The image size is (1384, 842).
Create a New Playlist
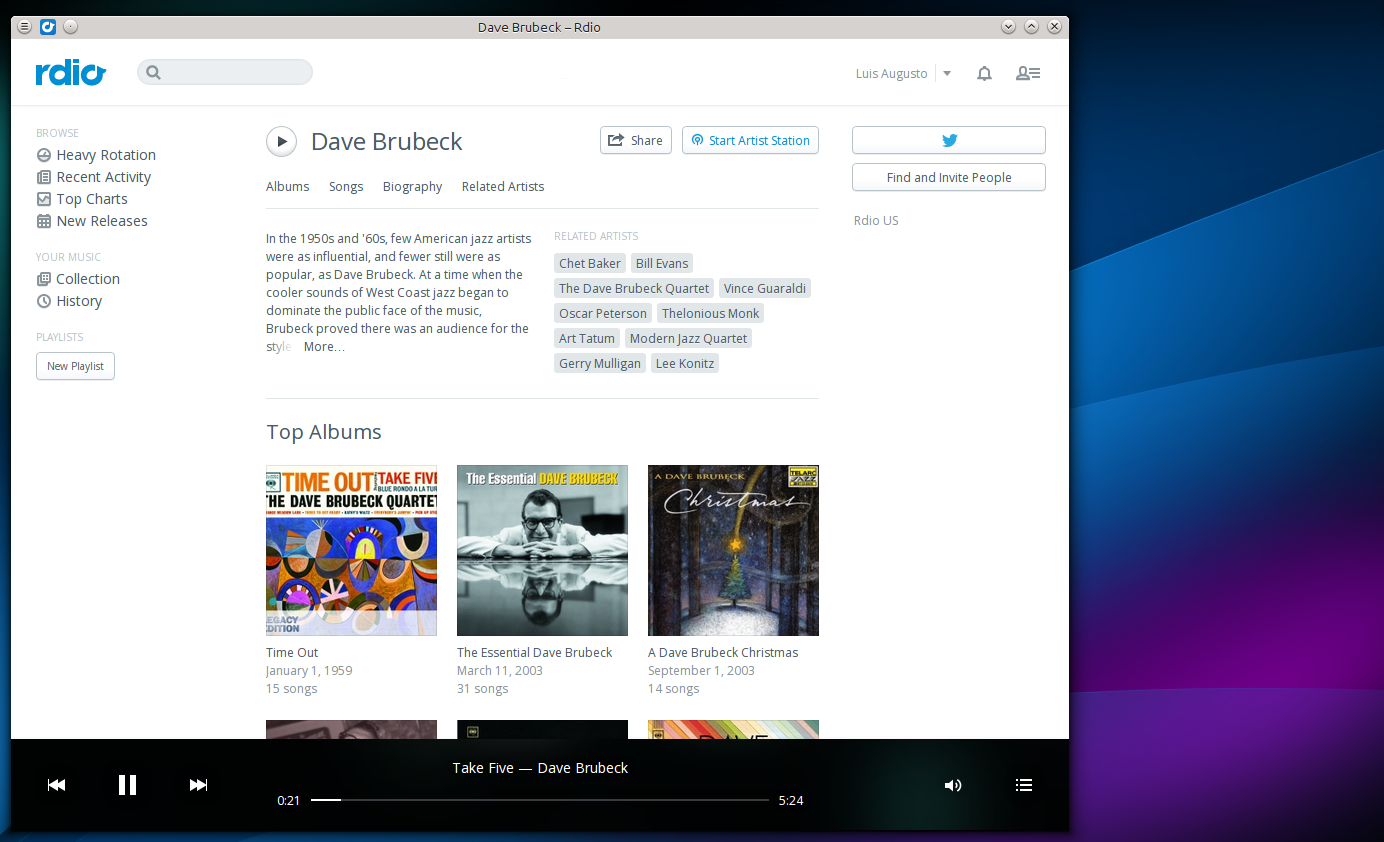pos(75,366)
